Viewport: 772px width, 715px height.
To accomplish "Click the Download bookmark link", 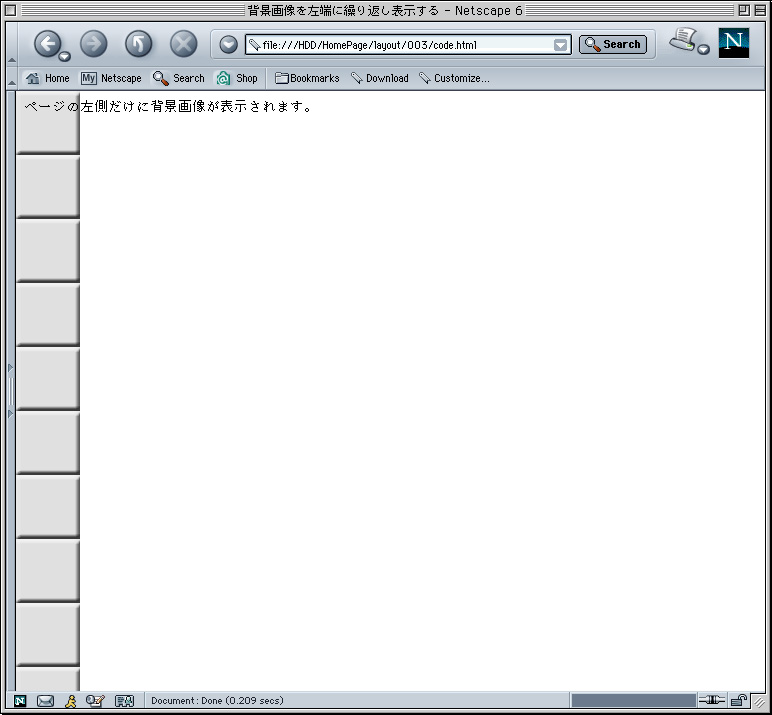I will 380,78.
